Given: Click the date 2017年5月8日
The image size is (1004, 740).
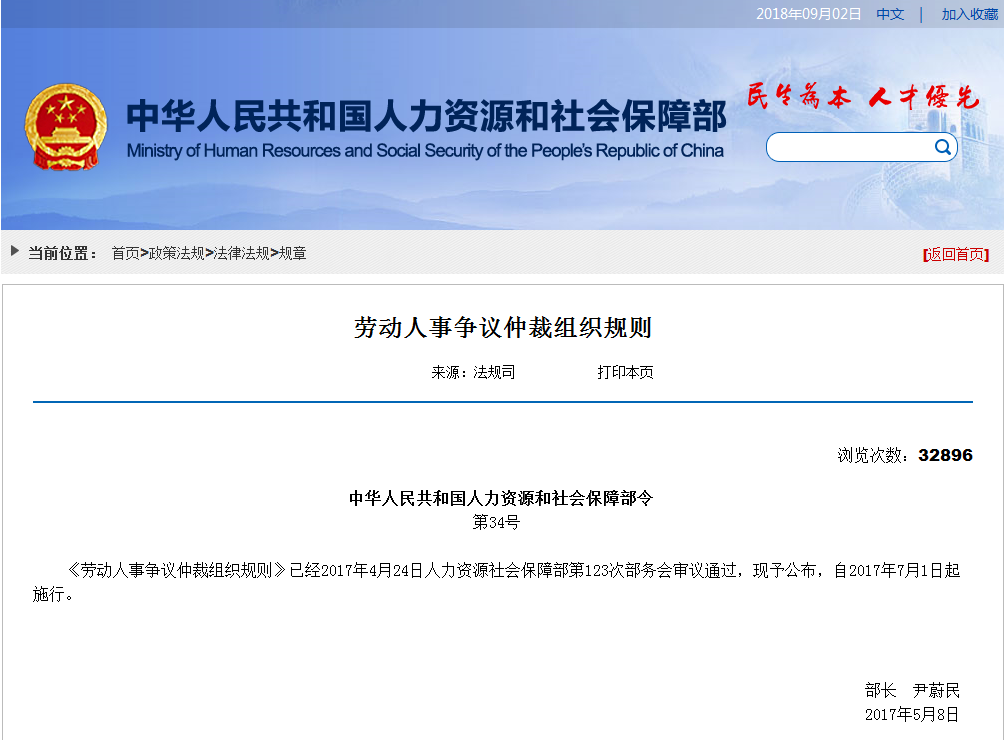Looking at the screenshot, I should tap(912, 714).
